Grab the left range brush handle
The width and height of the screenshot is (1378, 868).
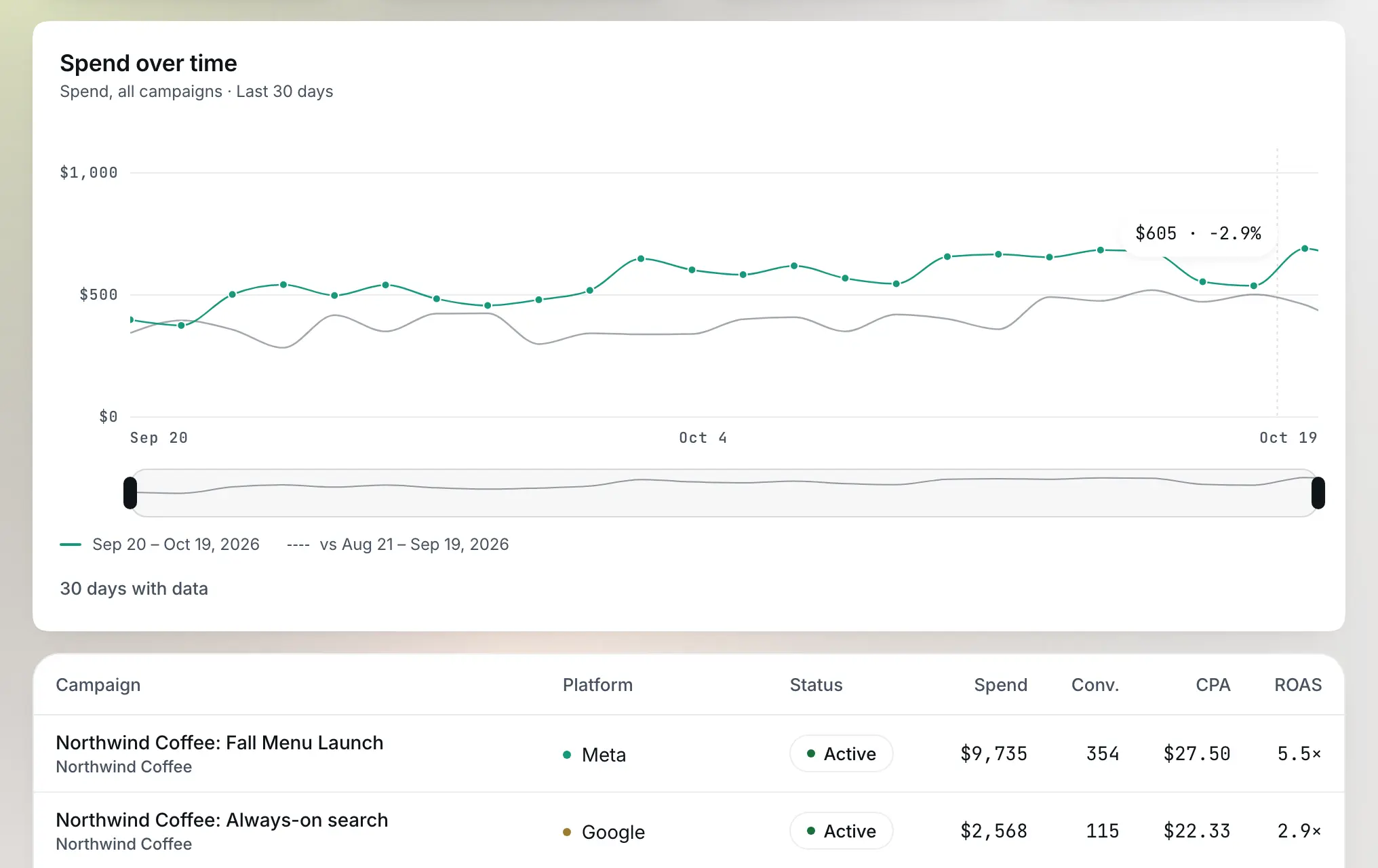130,493
